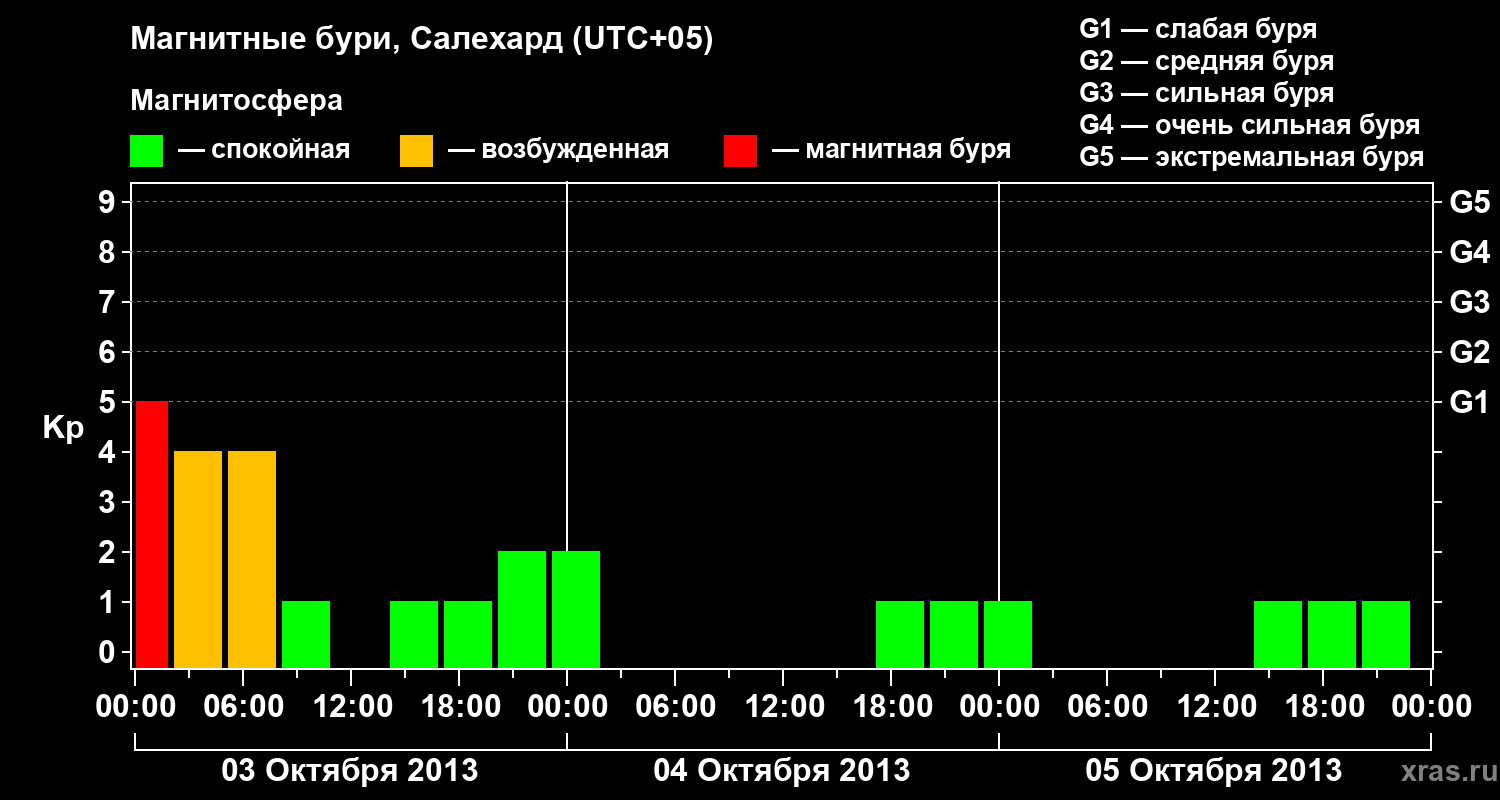Click the green bar above 18:00 on 03 Октября
Viewport: 1500px width, 800px height.
tap(468, 634)
